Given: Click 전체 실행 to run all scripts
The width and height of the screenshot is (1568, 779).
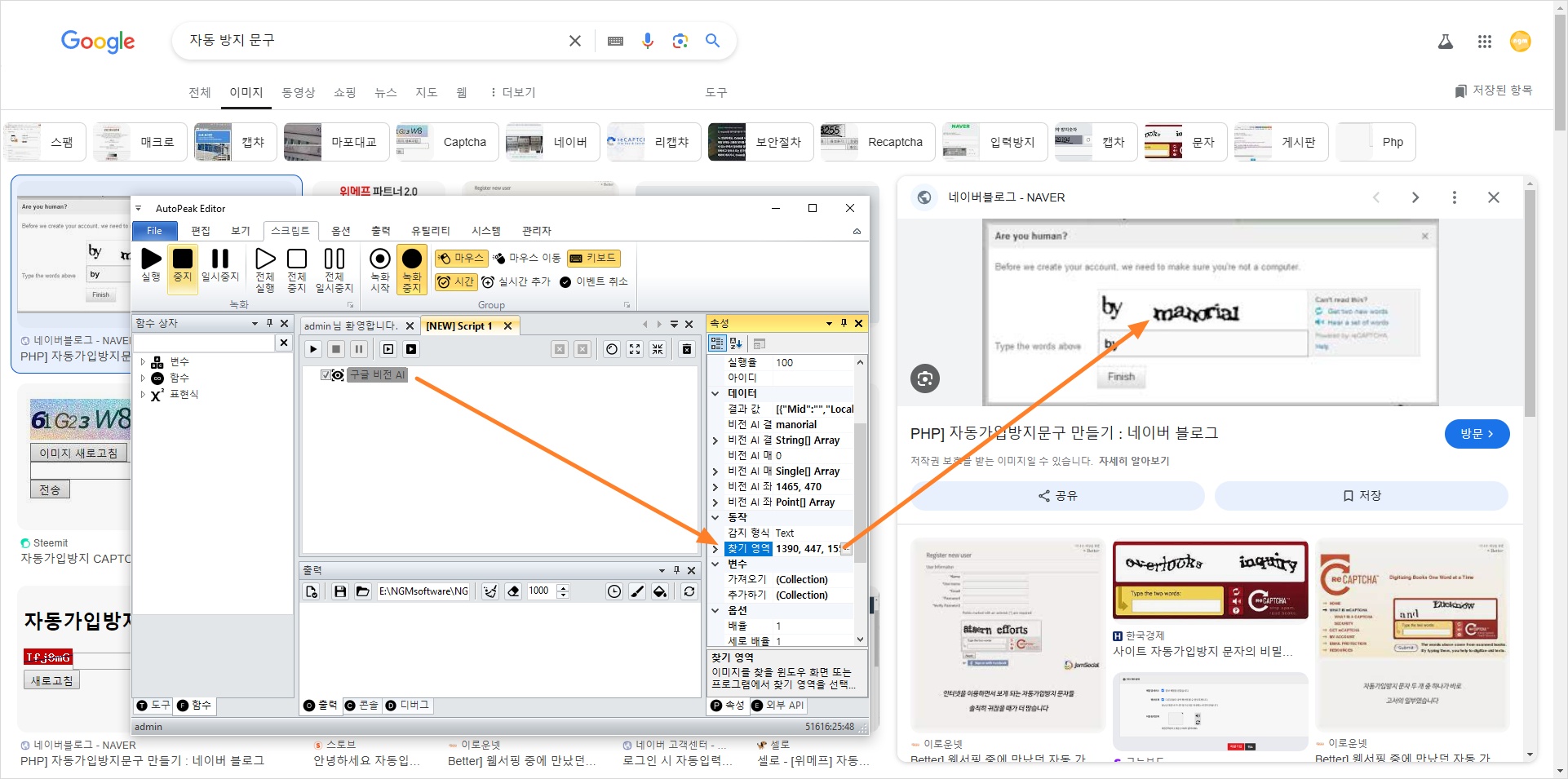Looking at the screenshot, I should (x=265, y=270).
